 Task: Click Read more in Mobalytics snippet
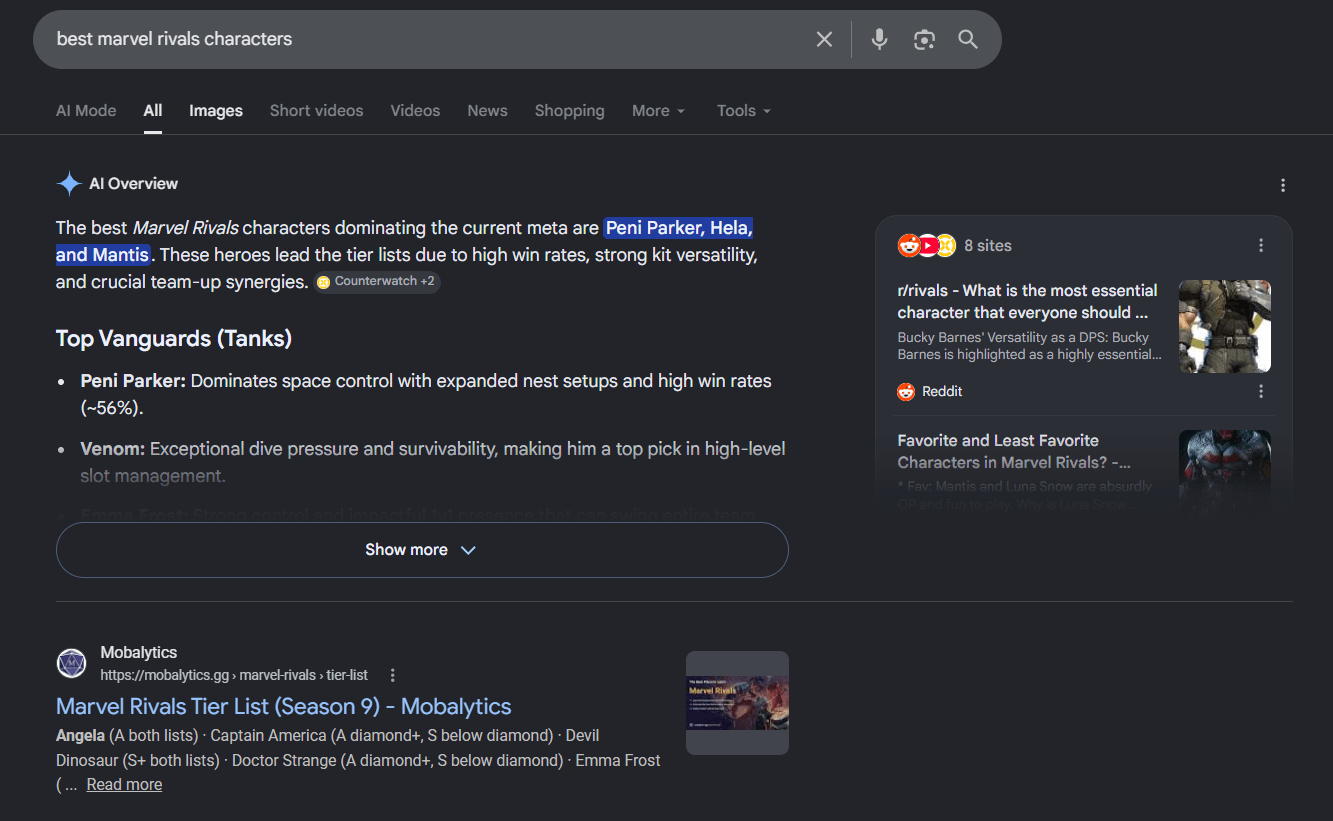(x=124, y=785)
